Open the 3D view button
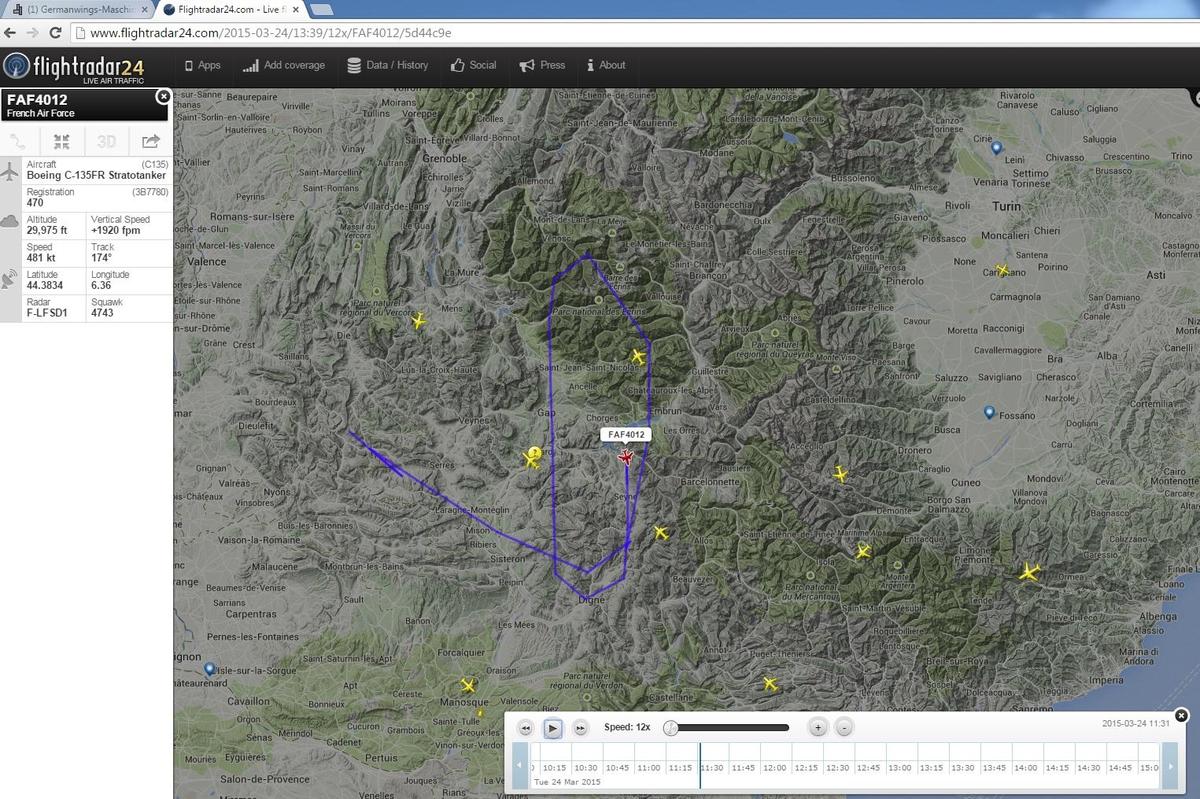The height and width of the screenshot is (799, 1200). tap(106, 141)
